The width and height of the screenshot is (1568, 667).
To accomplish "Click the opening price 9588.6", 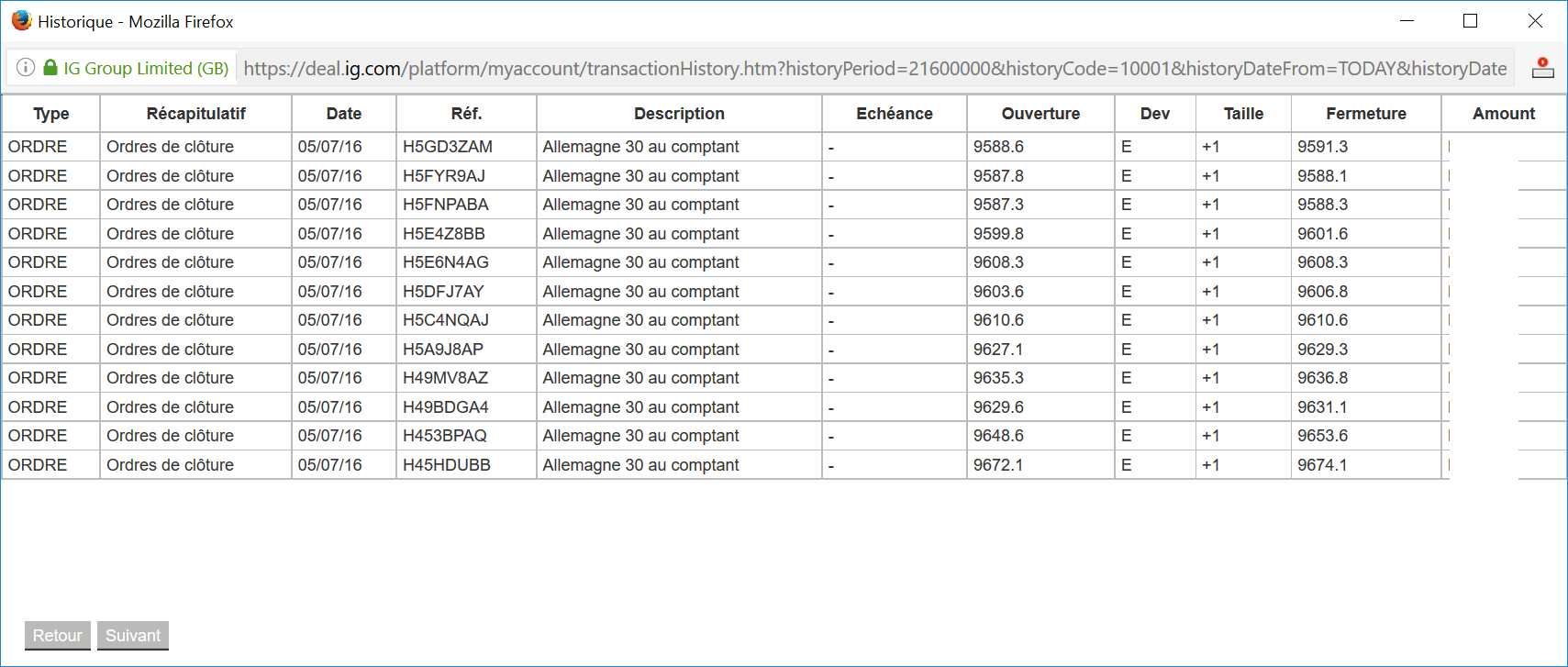I will (998, 147).
